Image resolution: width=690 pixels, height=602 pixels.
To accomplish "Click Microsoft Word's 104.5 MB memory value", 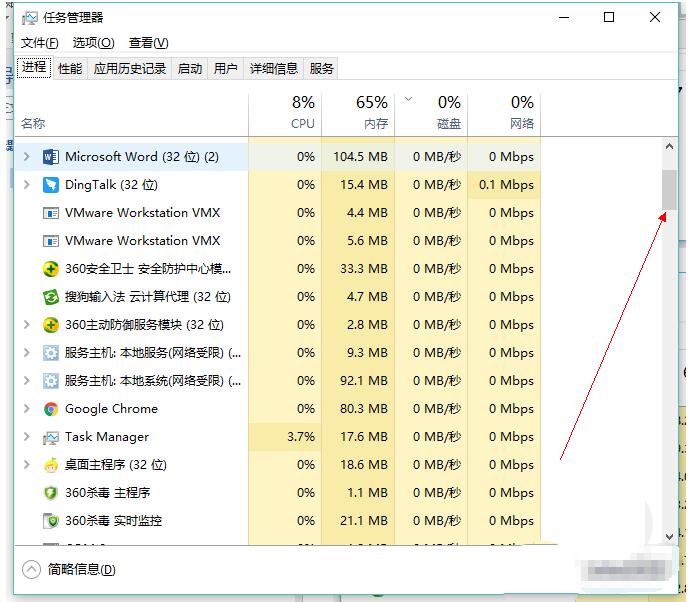I will (x=360, y=157).
